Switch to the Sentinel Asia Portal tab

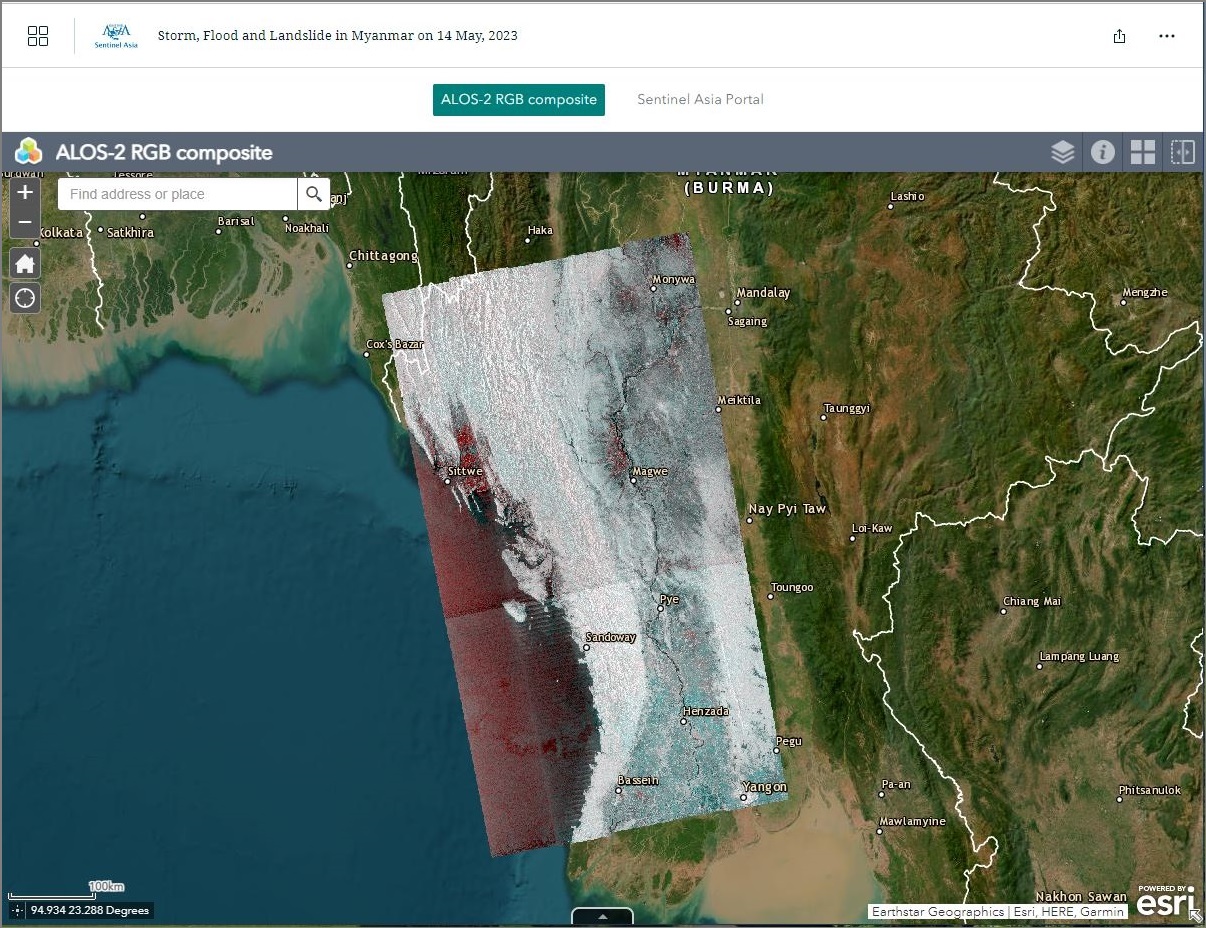pyautogui.click(x=700, y=99)
